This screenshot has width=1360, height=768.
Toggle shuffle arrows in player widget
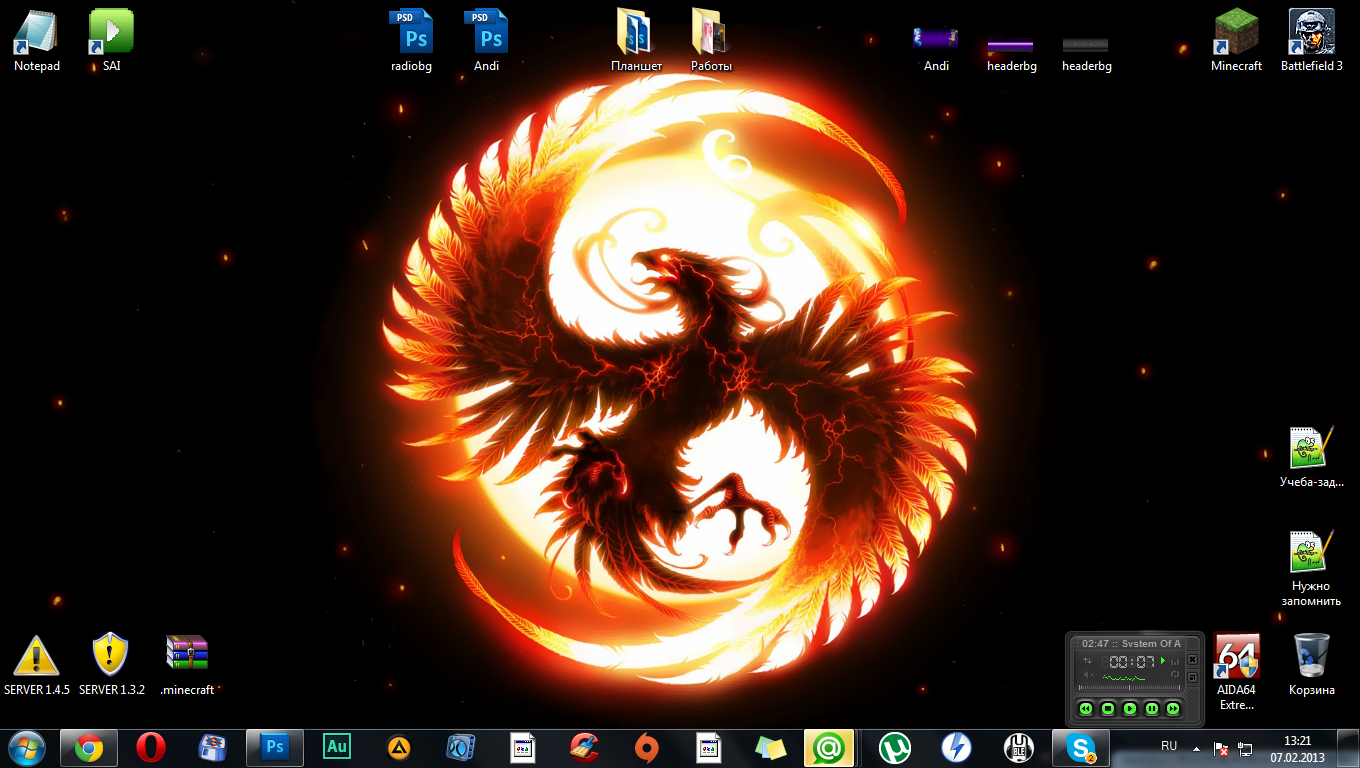pyautogui.click(x=1088, y=660)
